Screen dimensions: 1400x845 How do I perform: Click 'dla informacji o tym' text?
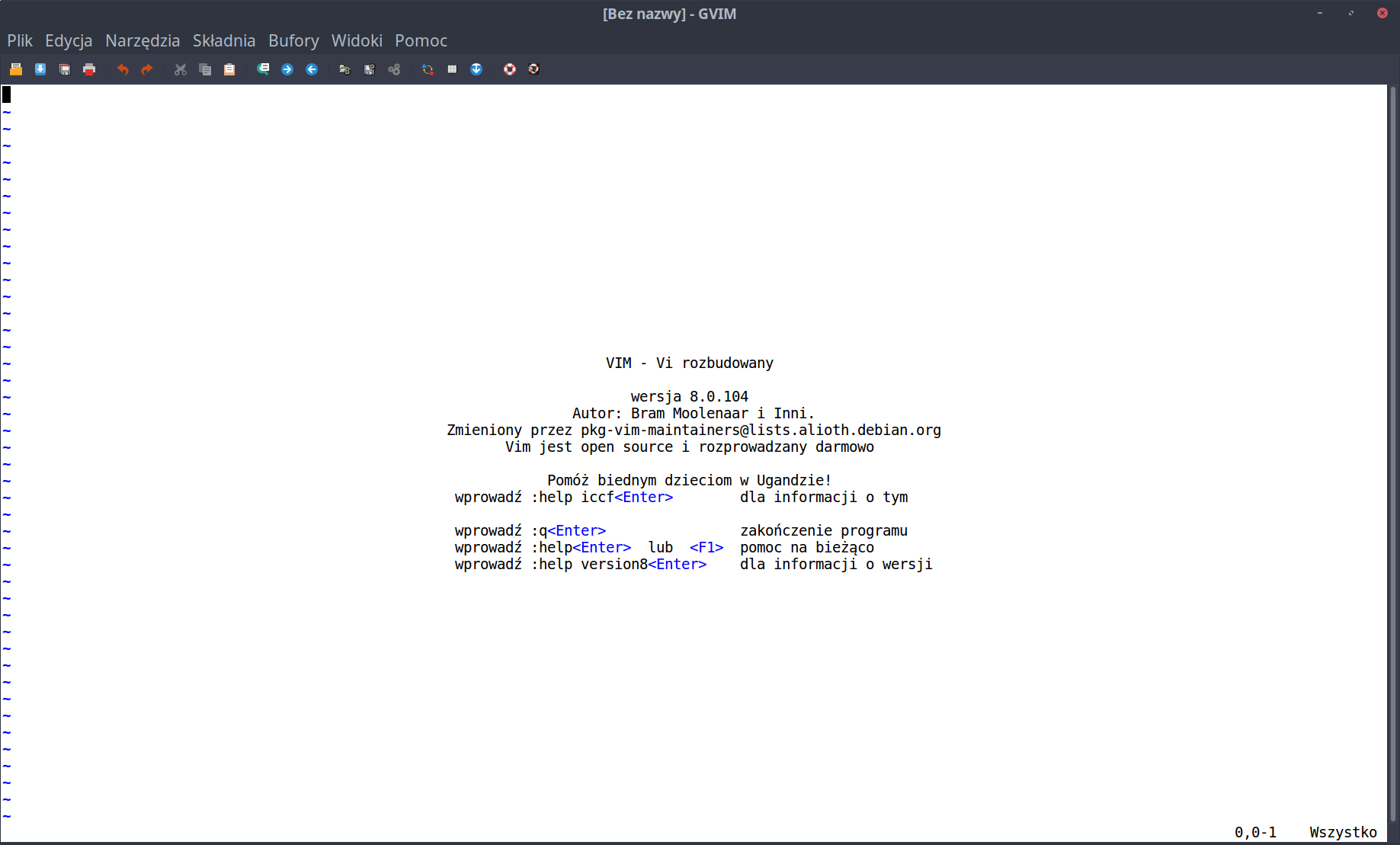click(x=824, y=497)
